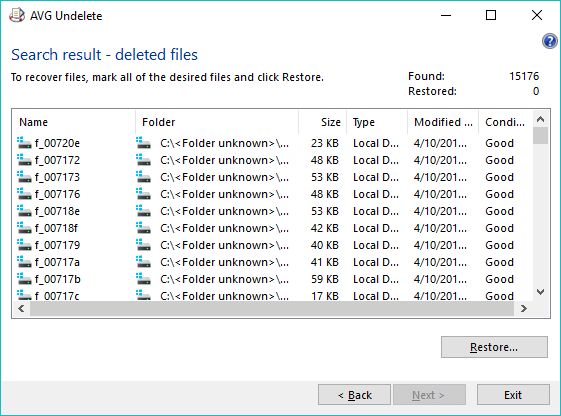This screenshot has height=416, width=561.
Task: Select the f_007179 file row
Action: click(x=272, y=245)
